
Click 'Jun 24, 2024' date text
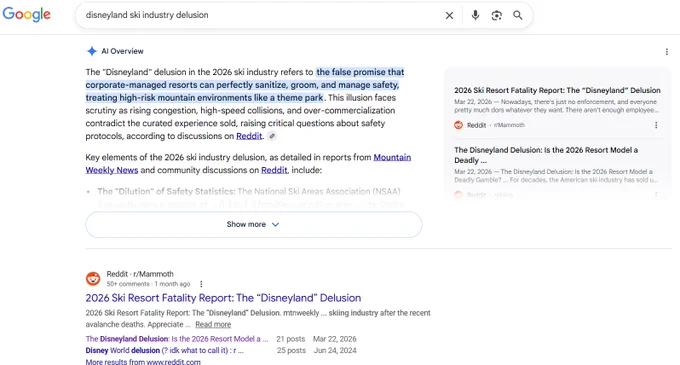(335, 350)
